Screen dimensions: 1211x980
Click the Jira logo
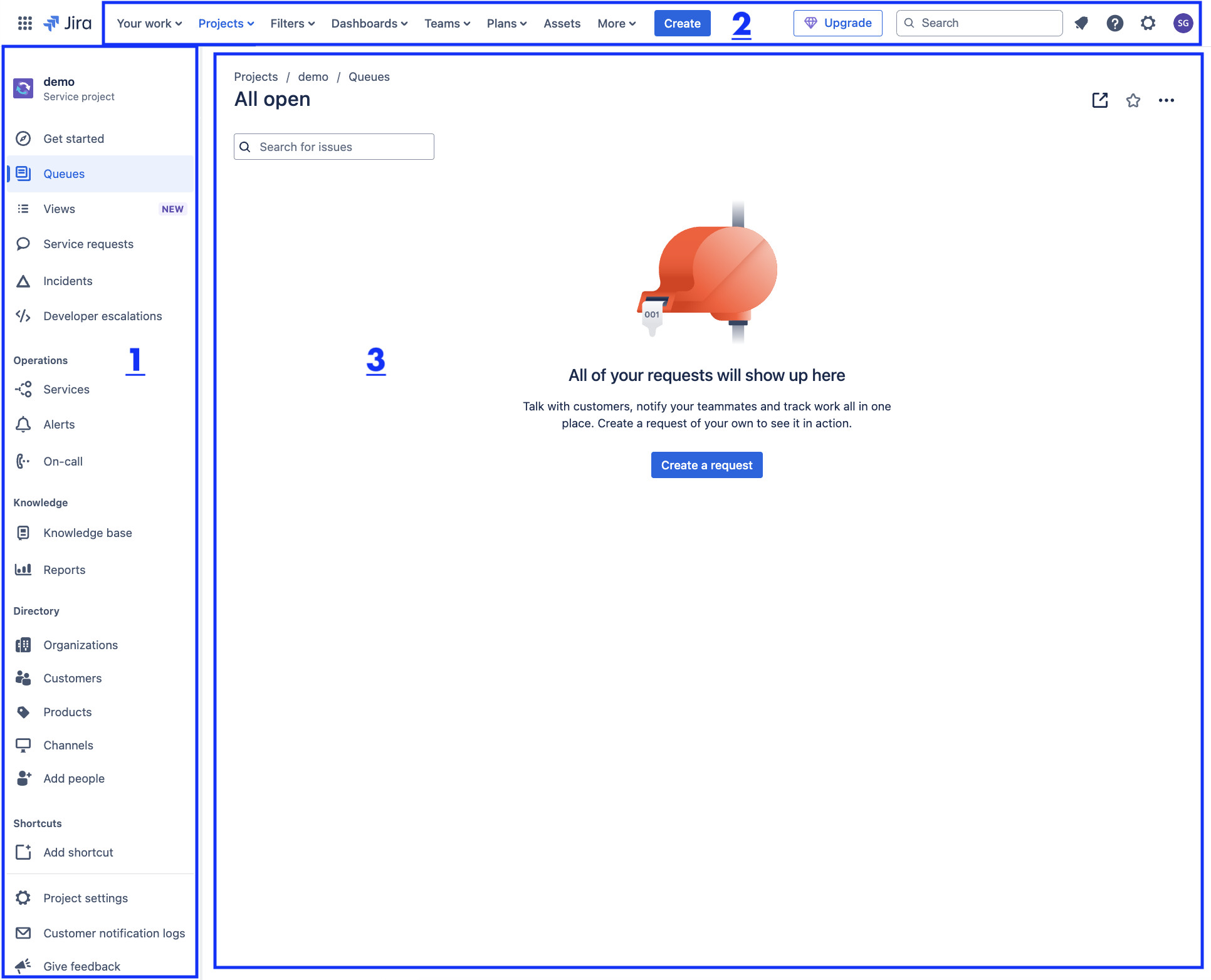(x=67, y=23)
